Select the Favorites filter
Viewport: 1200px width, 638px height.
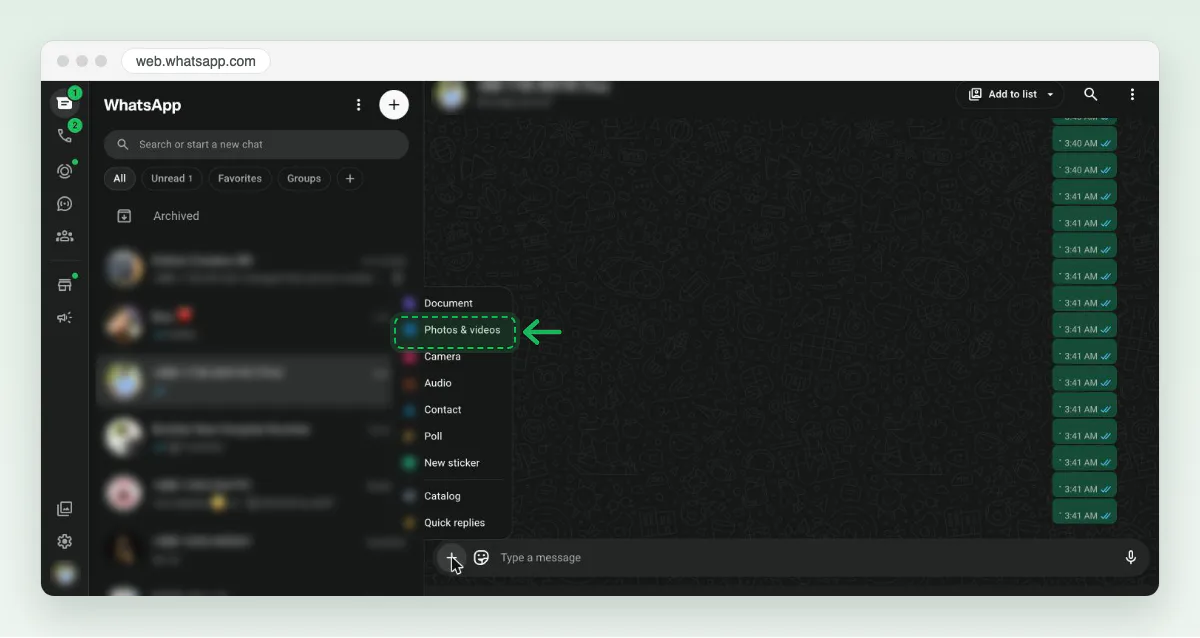pyautogui.click(x=240, y=179)
